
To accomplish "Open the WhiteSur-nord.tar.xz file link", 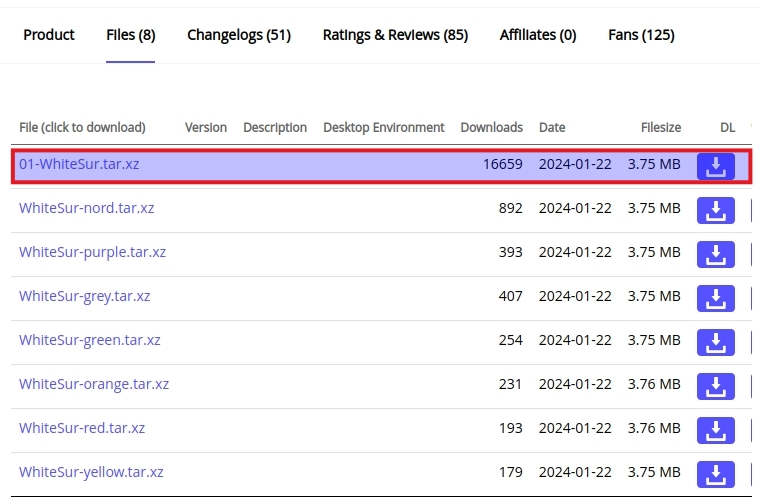I will (87, 208).
